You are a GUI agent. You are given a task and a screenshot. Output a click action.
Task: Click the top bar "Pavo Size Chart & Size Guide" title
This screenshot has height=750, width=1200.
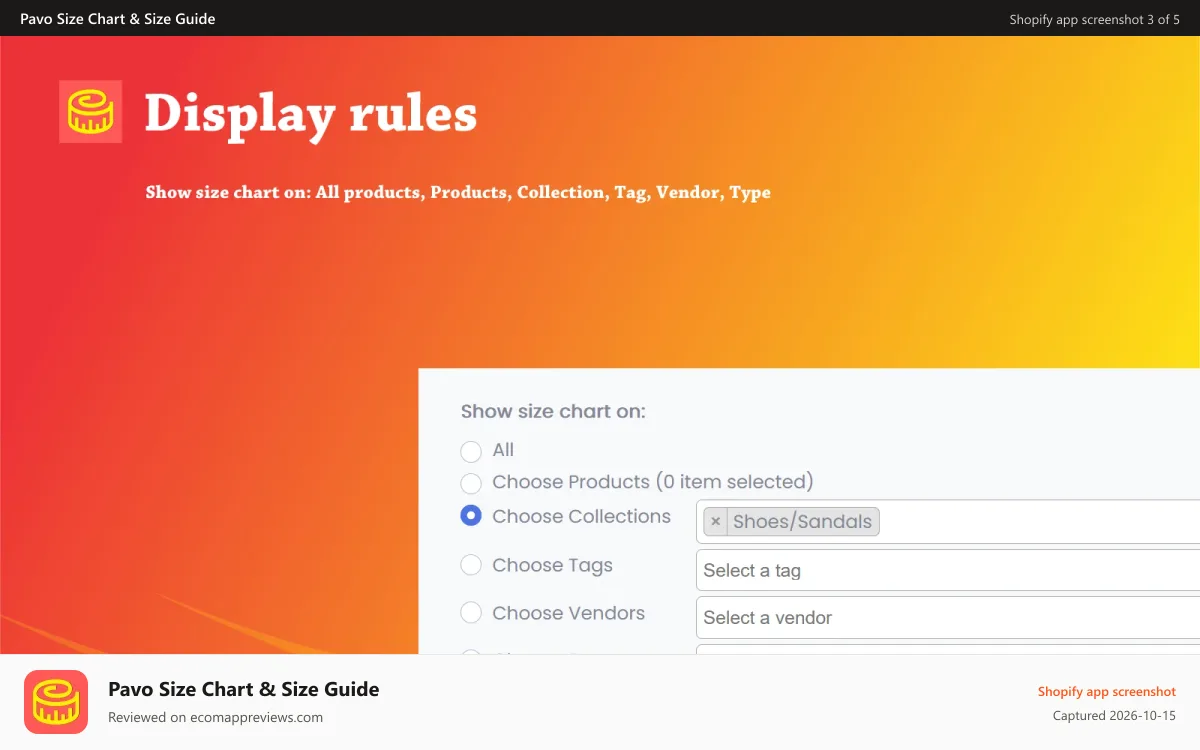coord(118,19)
